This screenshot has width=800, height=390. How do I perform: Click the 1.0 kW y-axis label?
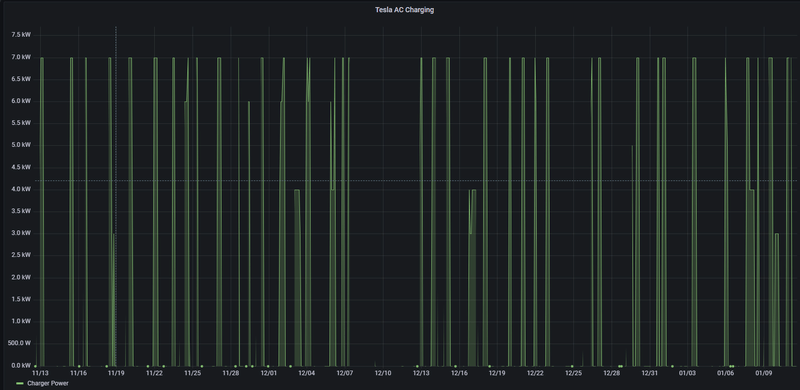click(21, 322)
